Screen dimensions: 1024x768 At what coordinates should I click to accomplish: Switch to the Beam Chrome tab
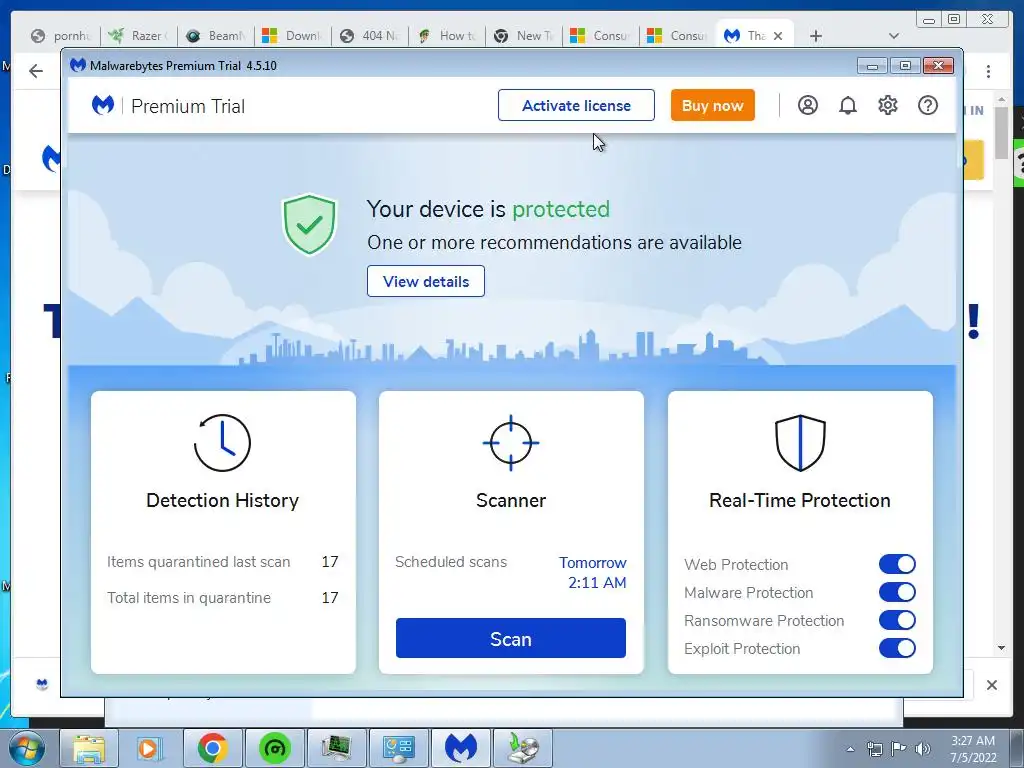pos(216,36)
